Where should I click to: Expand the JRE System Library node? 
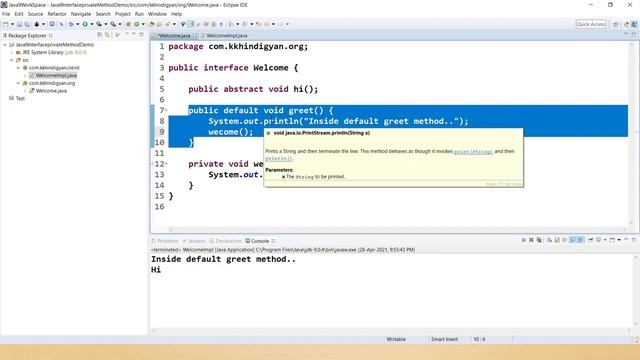click(x=12, y=52)
